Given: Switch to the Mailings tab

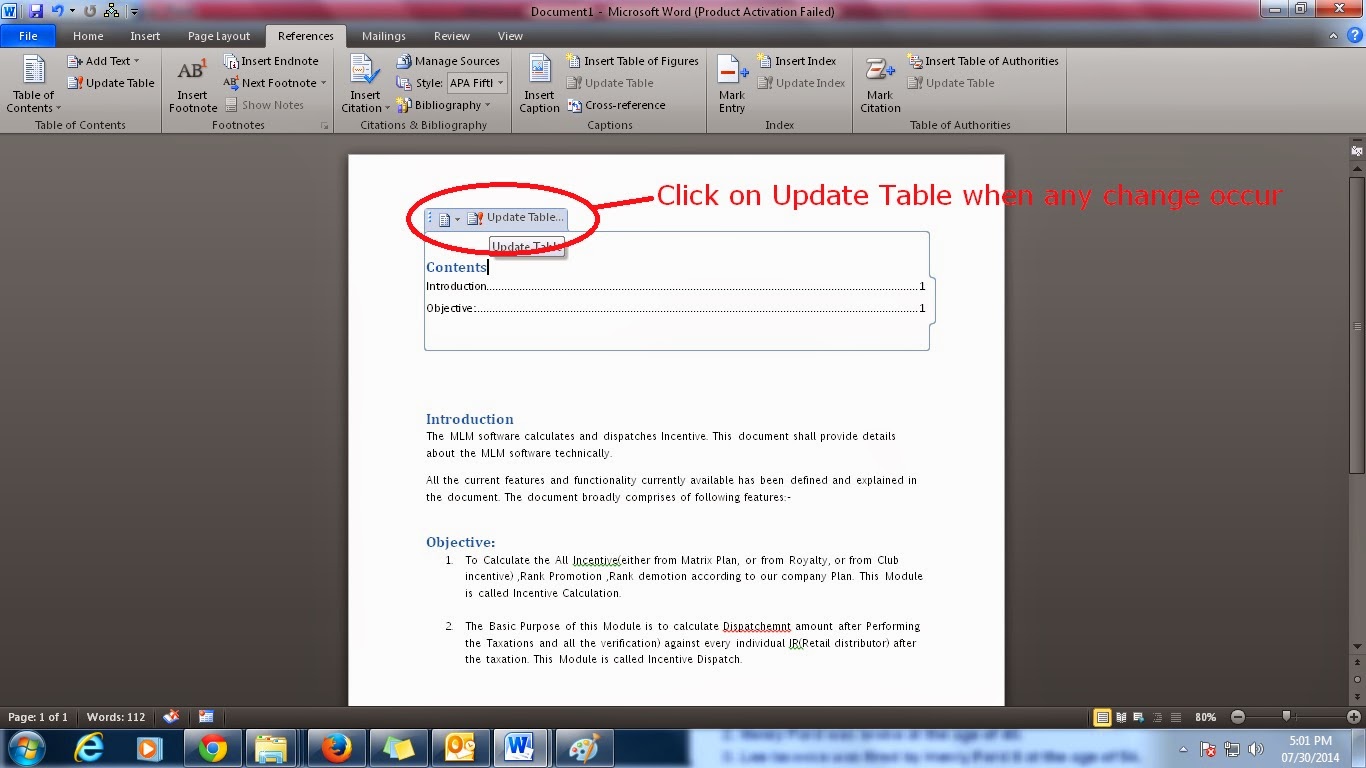Looking at the screenshot, I should coord(383,36).
